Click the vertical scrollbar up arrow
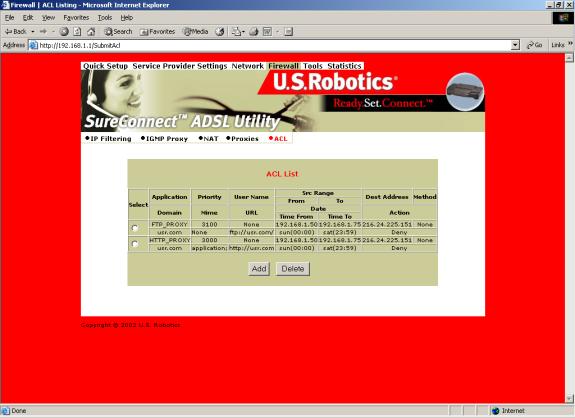Image resolution: width=575 pixels, height=418 pixels. 569,58
